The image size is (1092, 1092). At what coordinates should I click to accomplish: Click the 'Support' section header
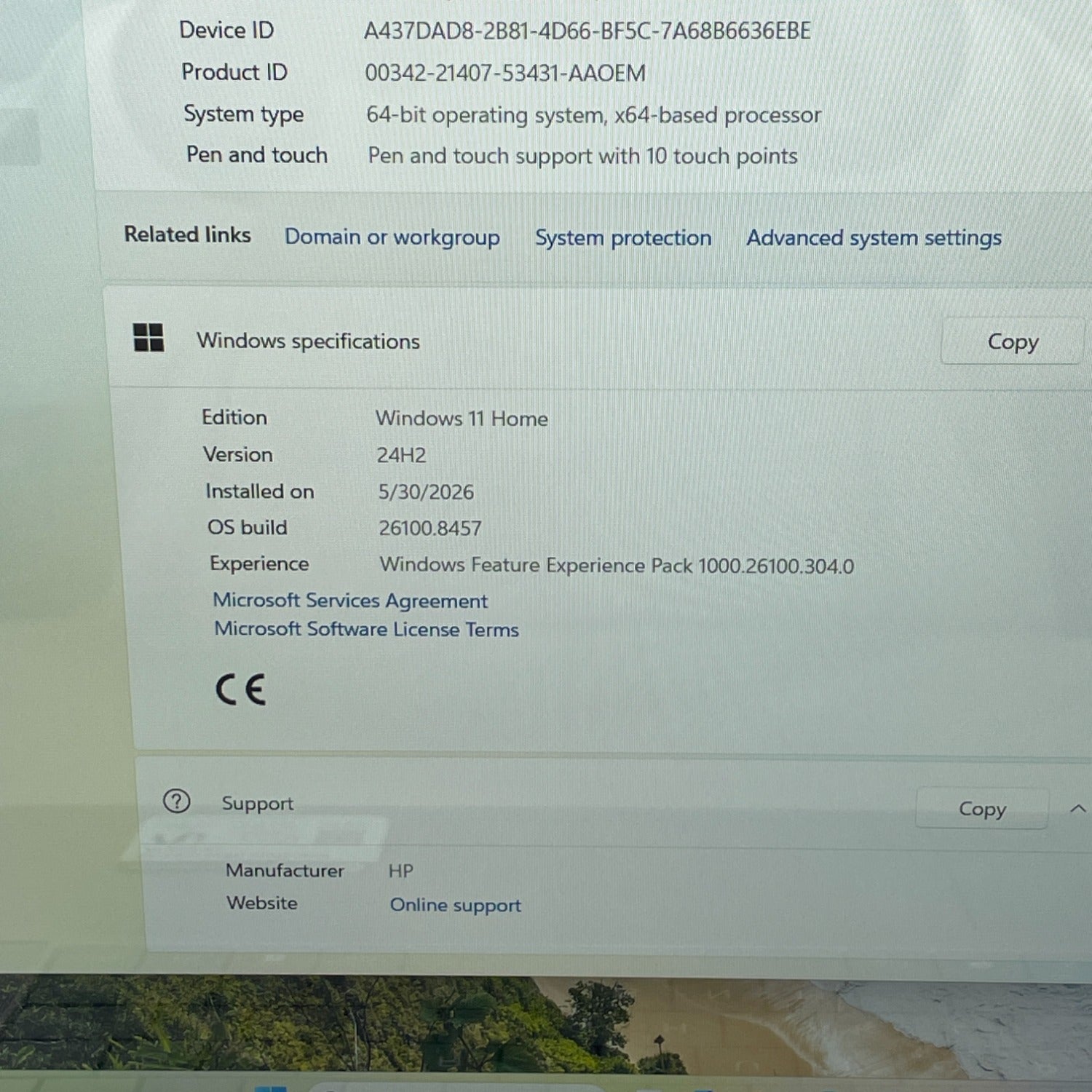pos(257,803)
